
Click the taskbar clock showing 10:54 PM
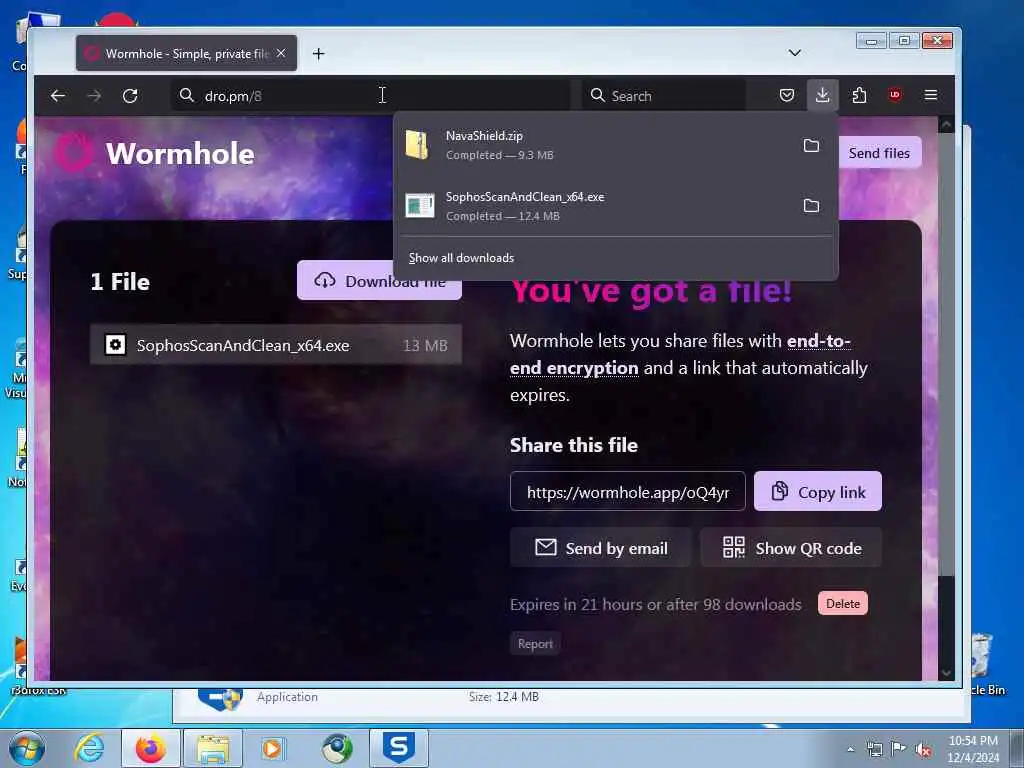click(x=973, y=749)
